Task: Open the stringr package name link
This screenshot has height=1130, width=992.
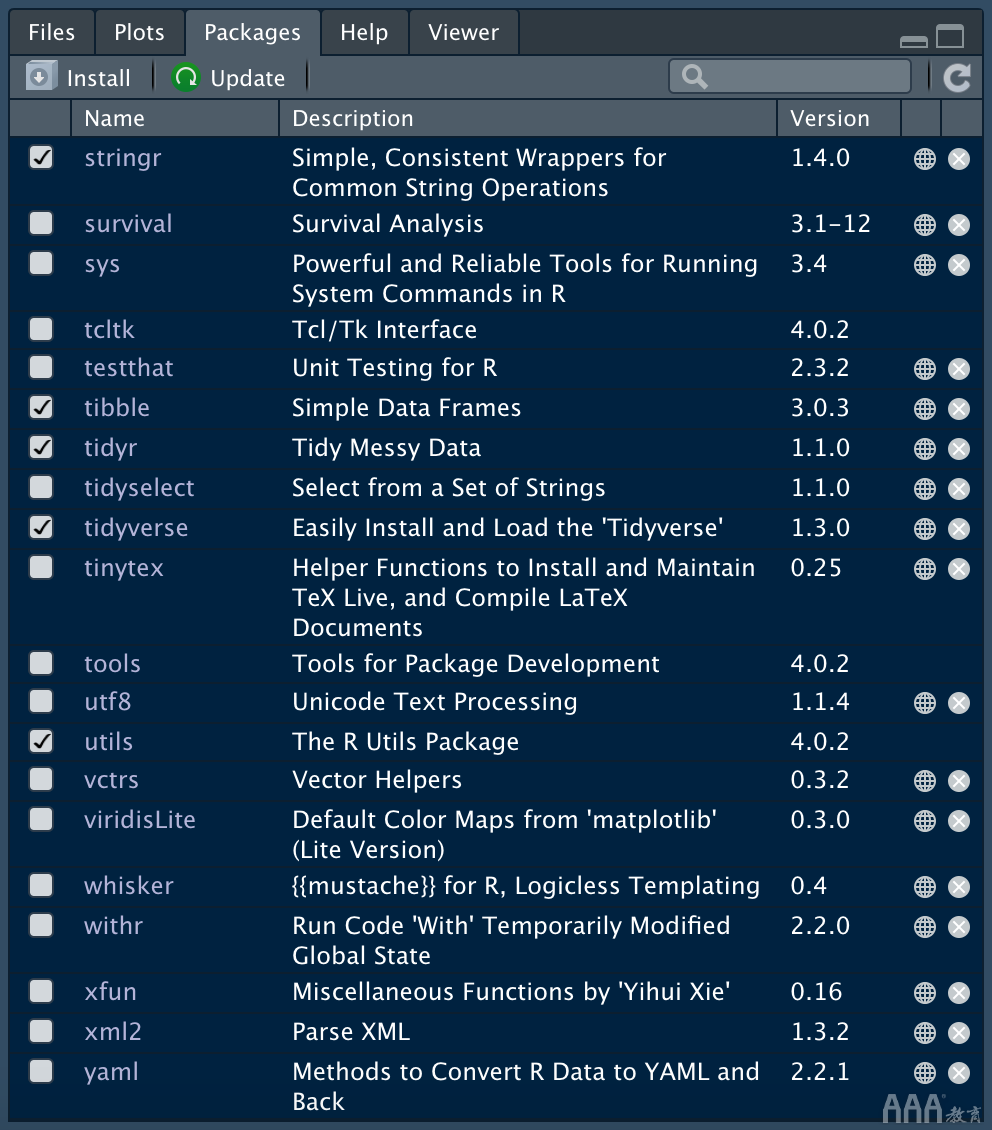Action: (x=122, y=159)
